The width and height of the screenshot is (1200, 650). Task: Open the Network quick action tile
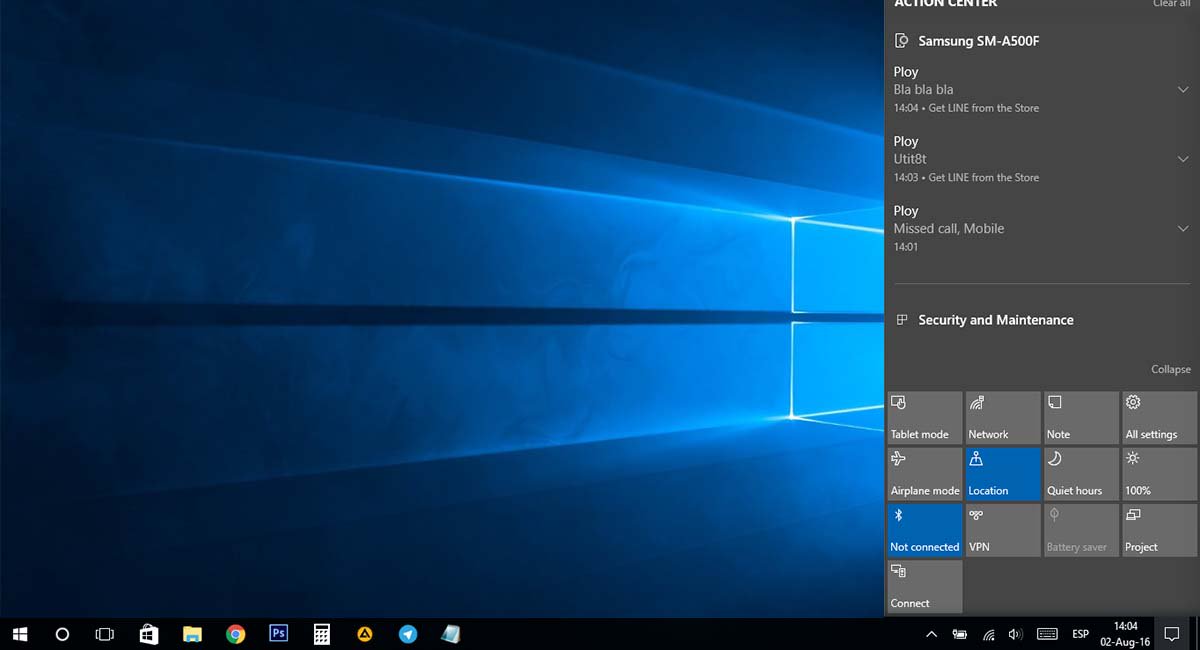click(x=1003, y=417)
